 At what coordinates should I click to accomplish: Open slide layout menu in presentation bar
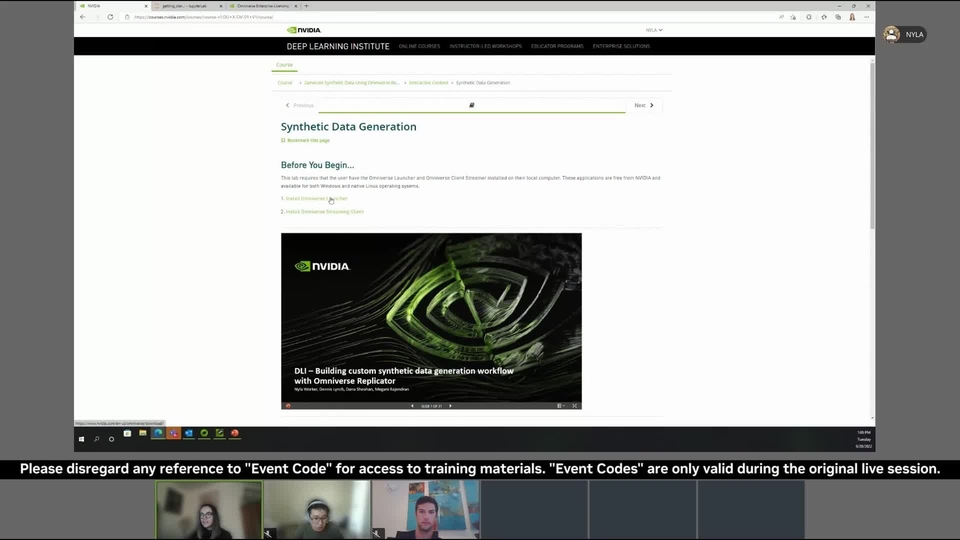[x=560, y=406]
